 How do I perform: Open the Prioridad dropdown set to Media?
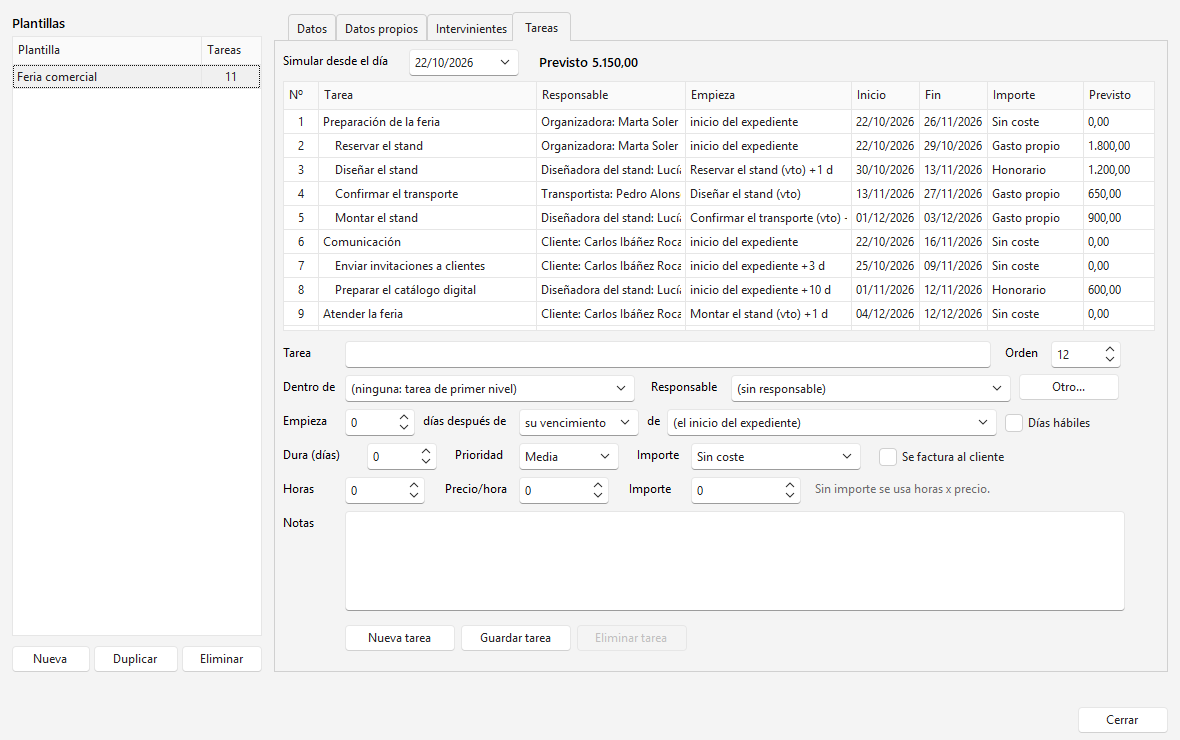coord(568,456)
